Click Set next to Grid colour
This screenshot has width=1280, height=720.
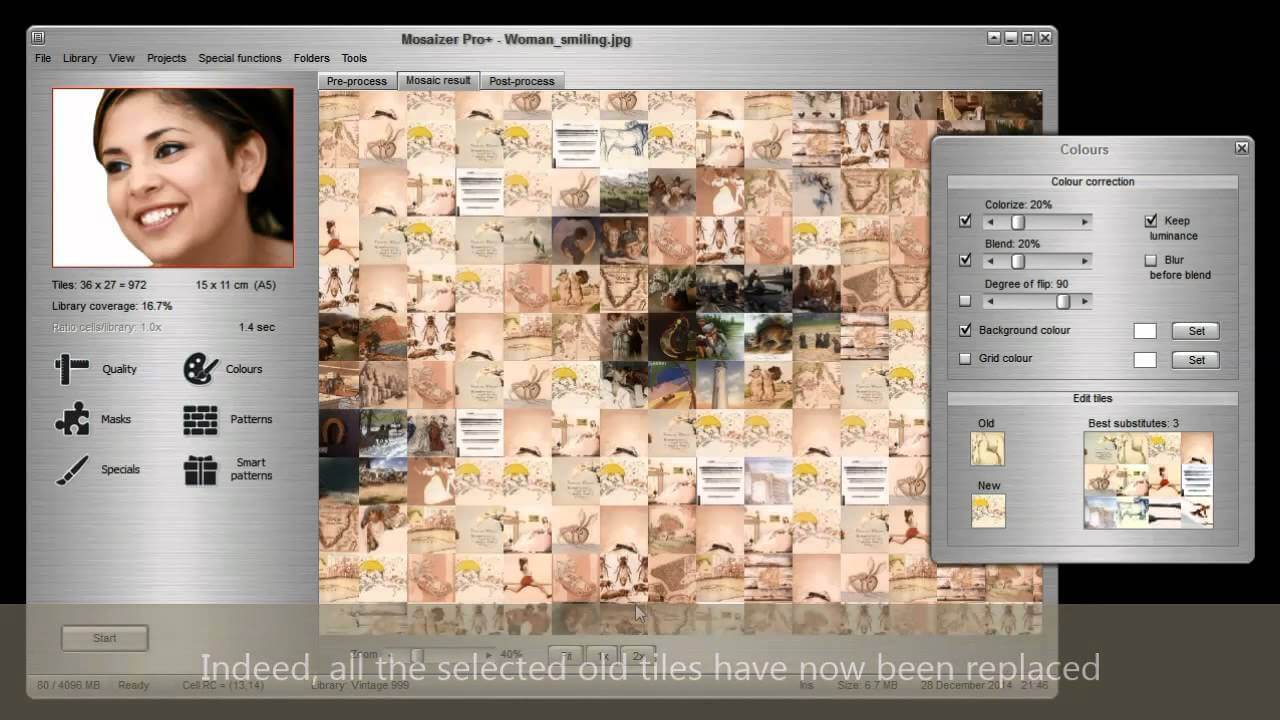tap(1196, 360)
